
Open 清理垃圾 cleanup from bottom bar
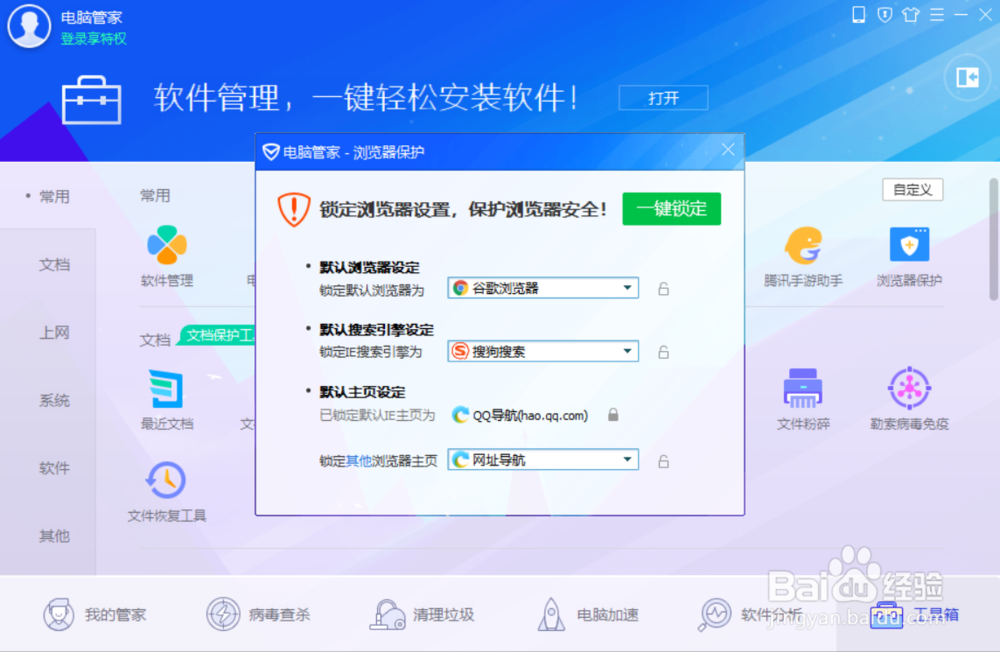[x=424, y=615]
